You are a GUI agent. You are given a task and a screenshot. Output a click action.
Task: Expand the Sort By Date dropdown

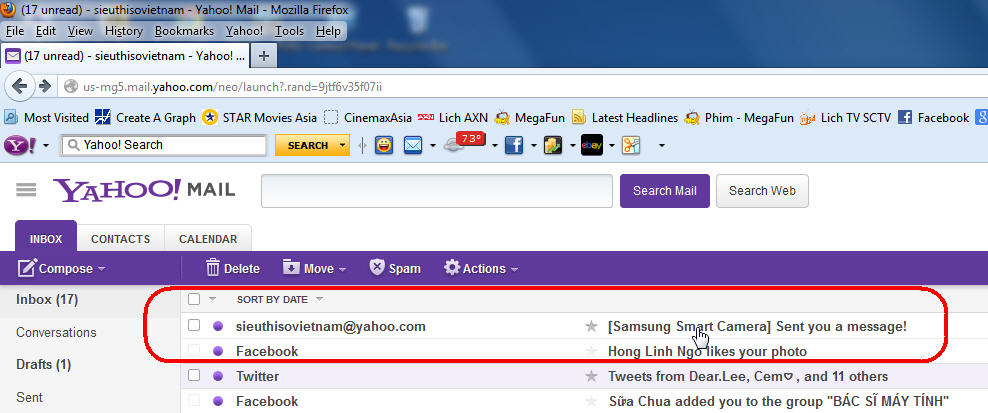tap(280, 299)
